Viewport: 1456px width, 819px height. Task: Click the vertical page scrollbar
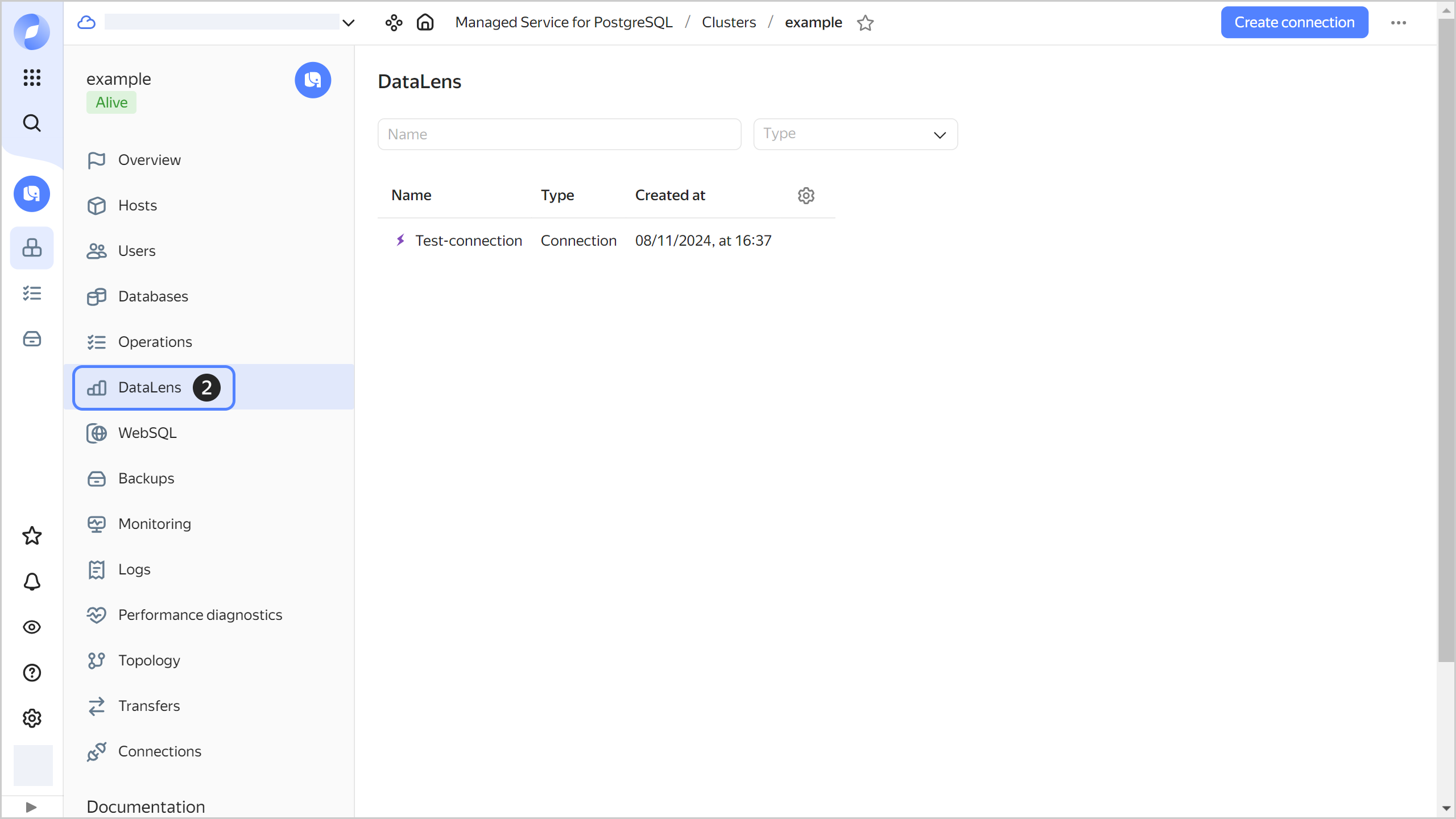(1446, 341)
